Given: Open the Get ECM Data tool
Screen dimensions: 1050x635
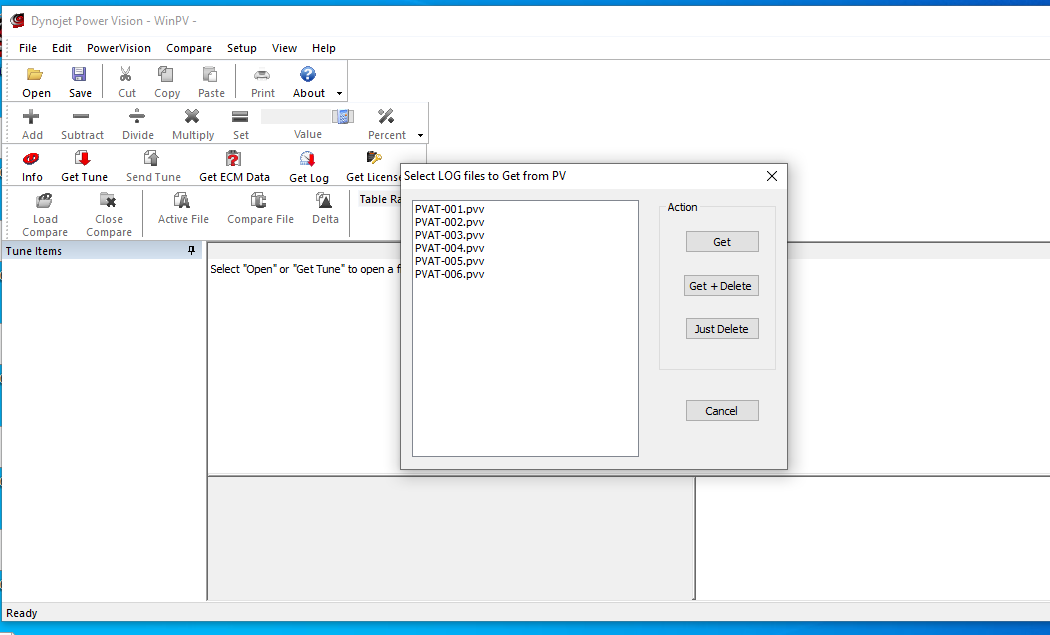Looking at the screenshot, I should pos(234,159).
